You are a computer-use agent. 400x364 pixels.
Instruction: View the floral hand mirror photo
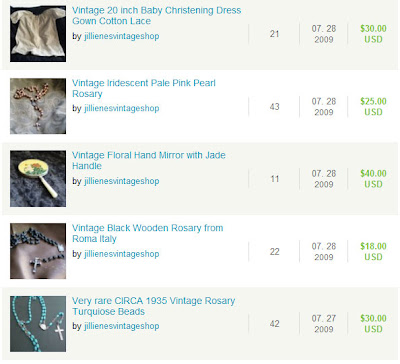(38, 179)
